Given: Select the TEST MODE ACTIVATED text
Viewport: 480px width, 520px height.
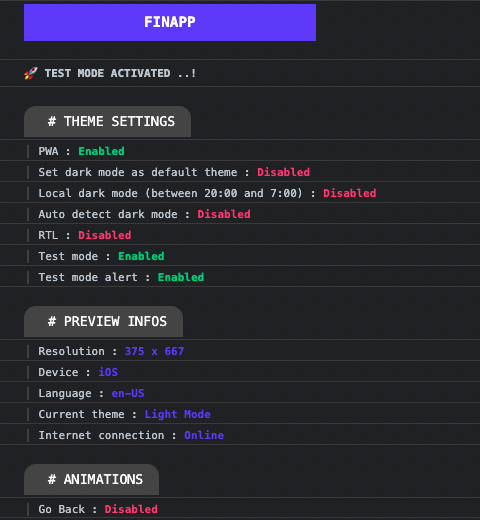Looking at the screenshot, I should [x=120, y=73].
